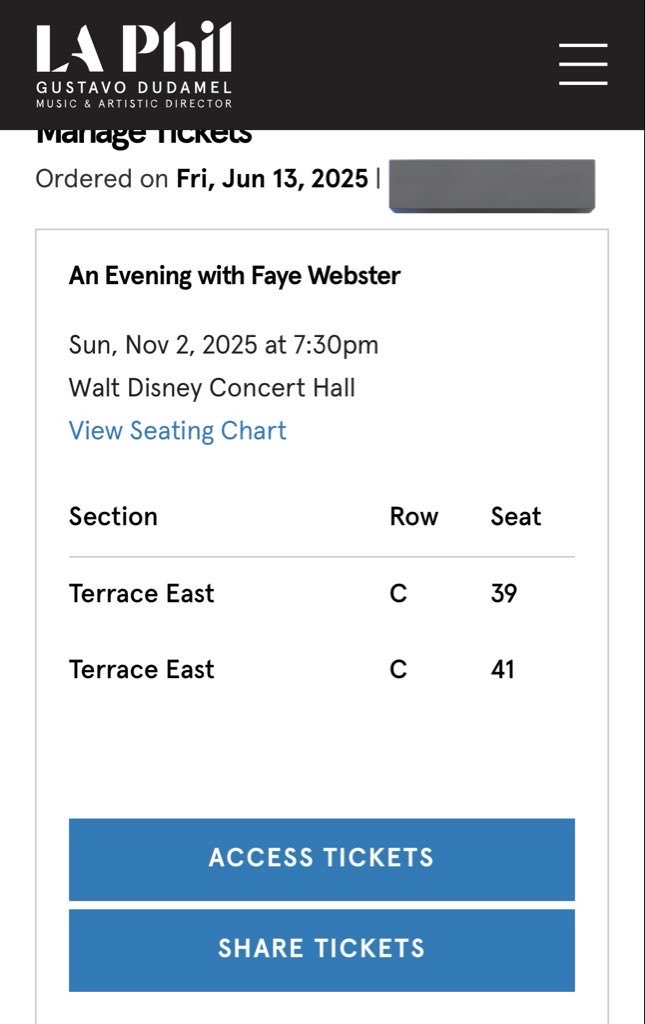
Task: Click the View Seating Chart link
Action: point(177,431)
